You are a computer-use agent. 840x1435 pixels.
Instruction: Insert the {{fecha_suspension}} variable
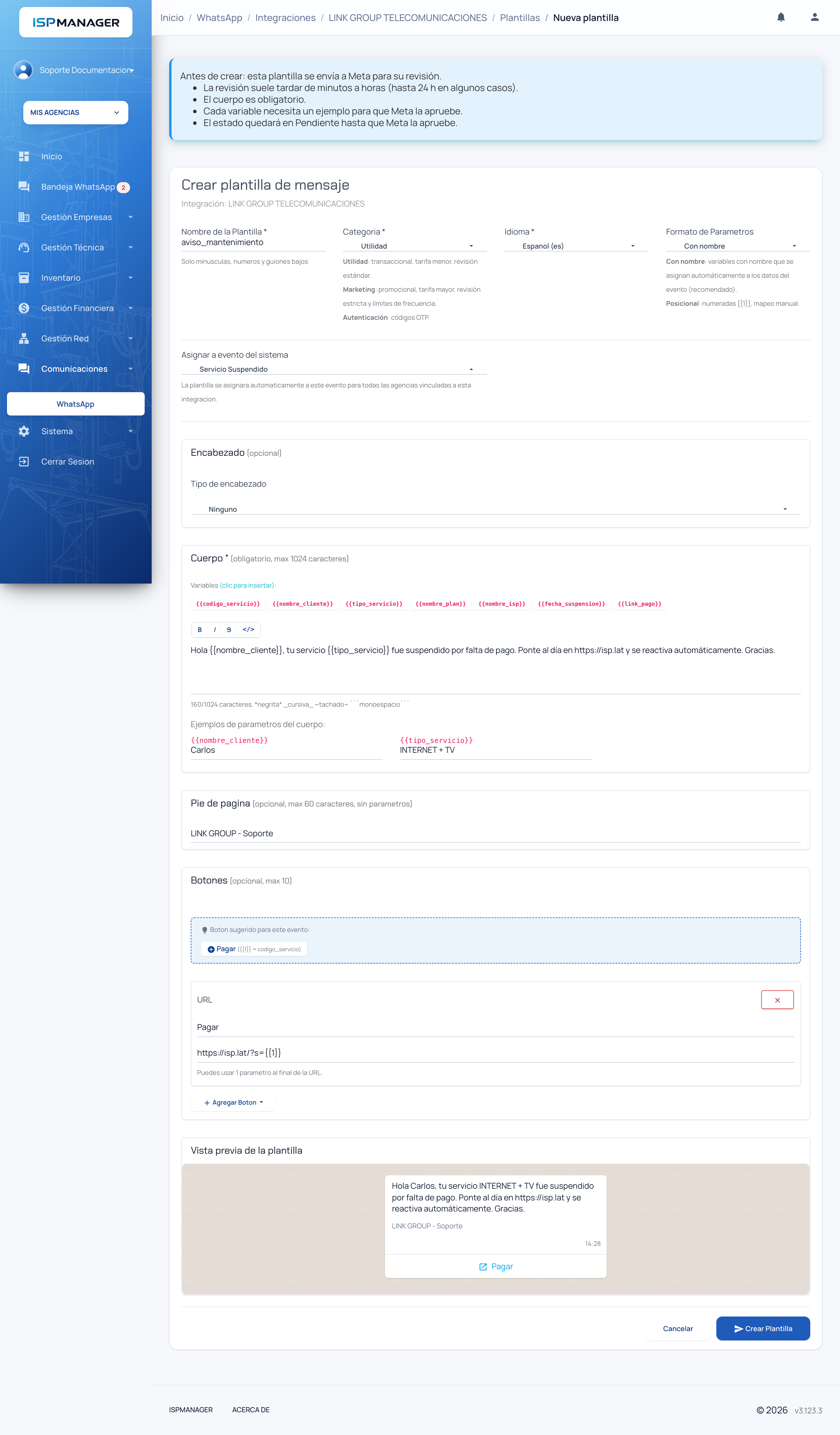click(571, 604)
